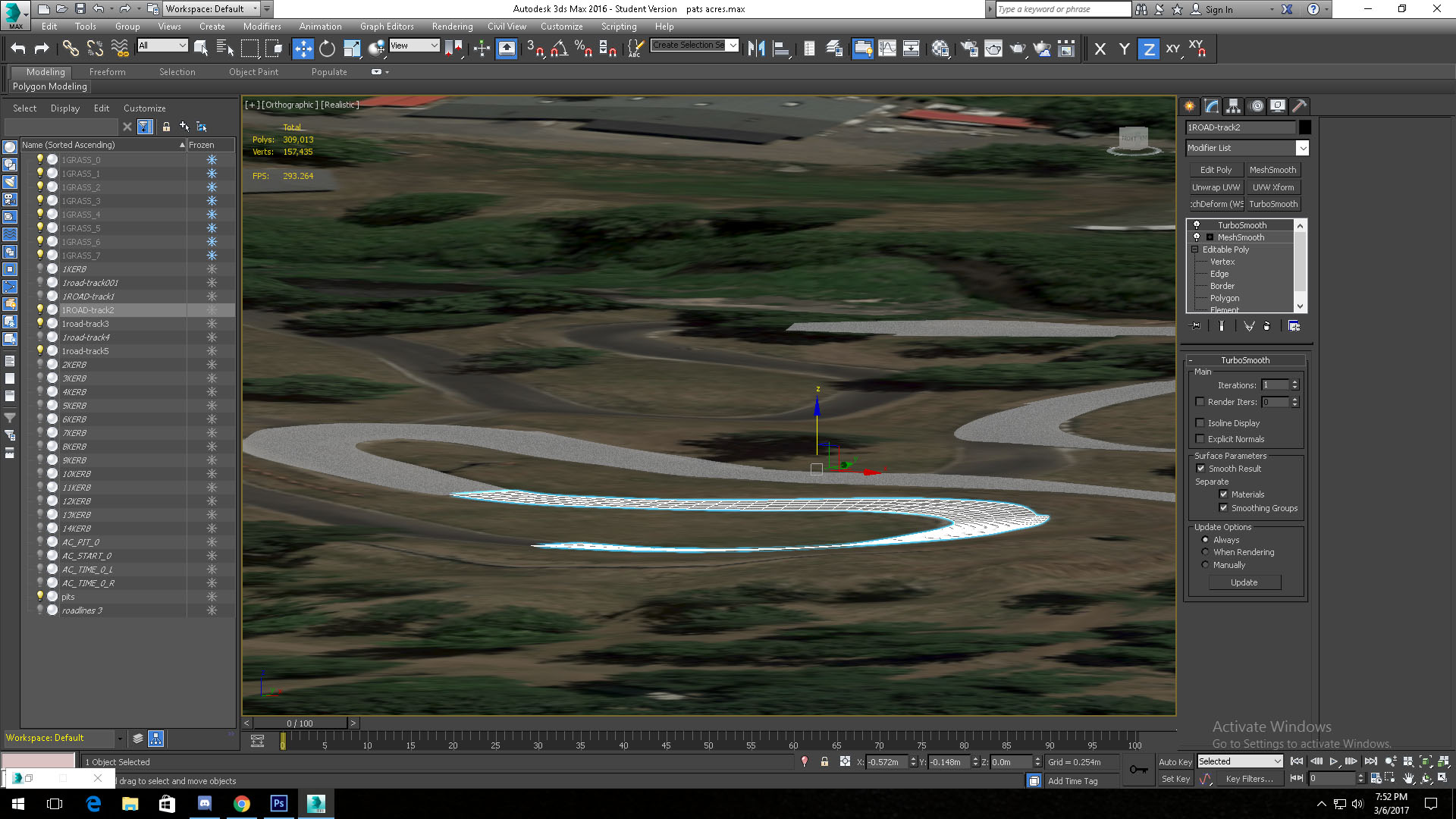Switch to the Freeform ribbon tab

107,72
